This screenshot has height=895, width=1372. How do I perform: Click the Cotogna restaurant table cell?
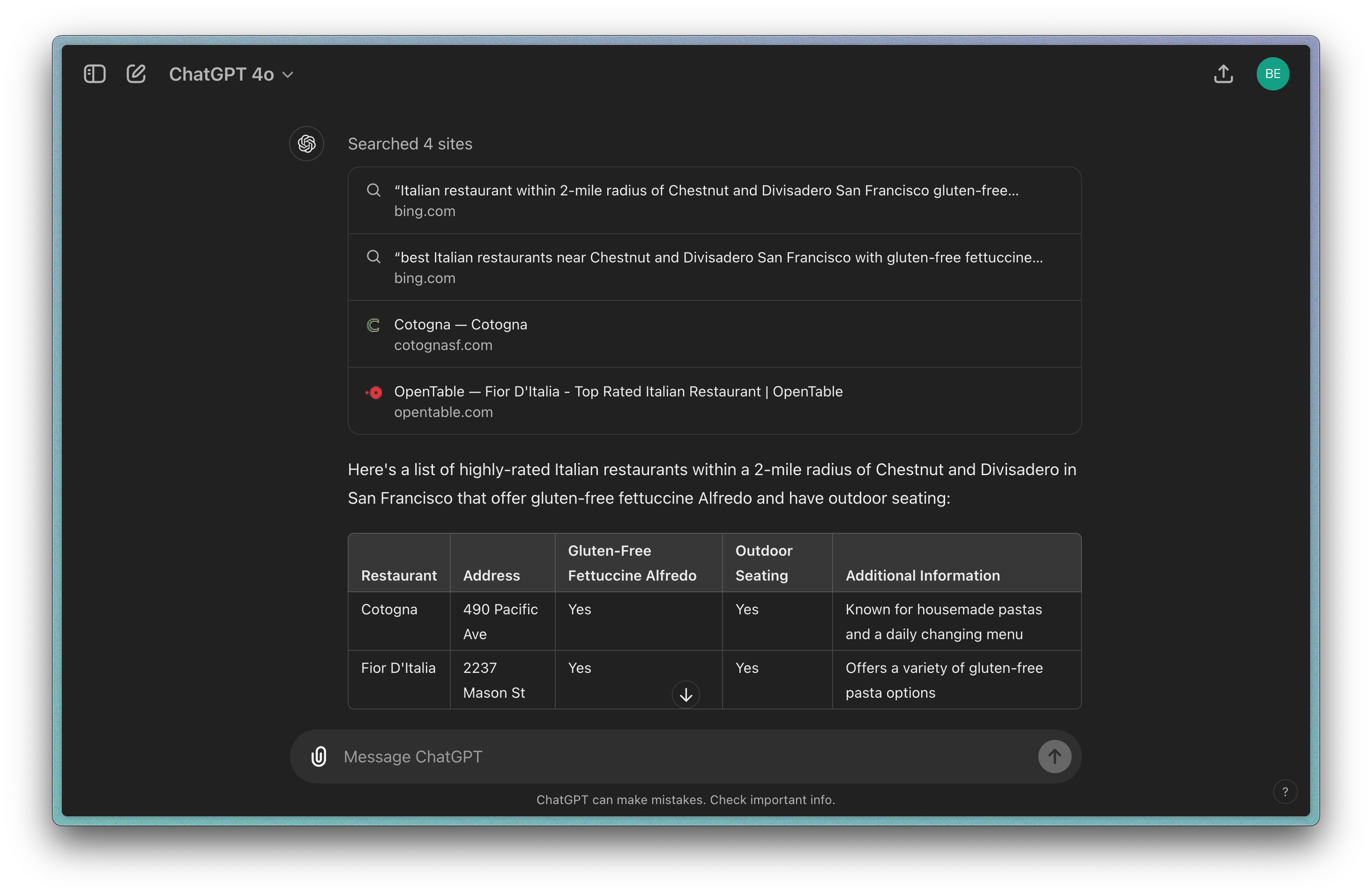(x=389, y=609)
